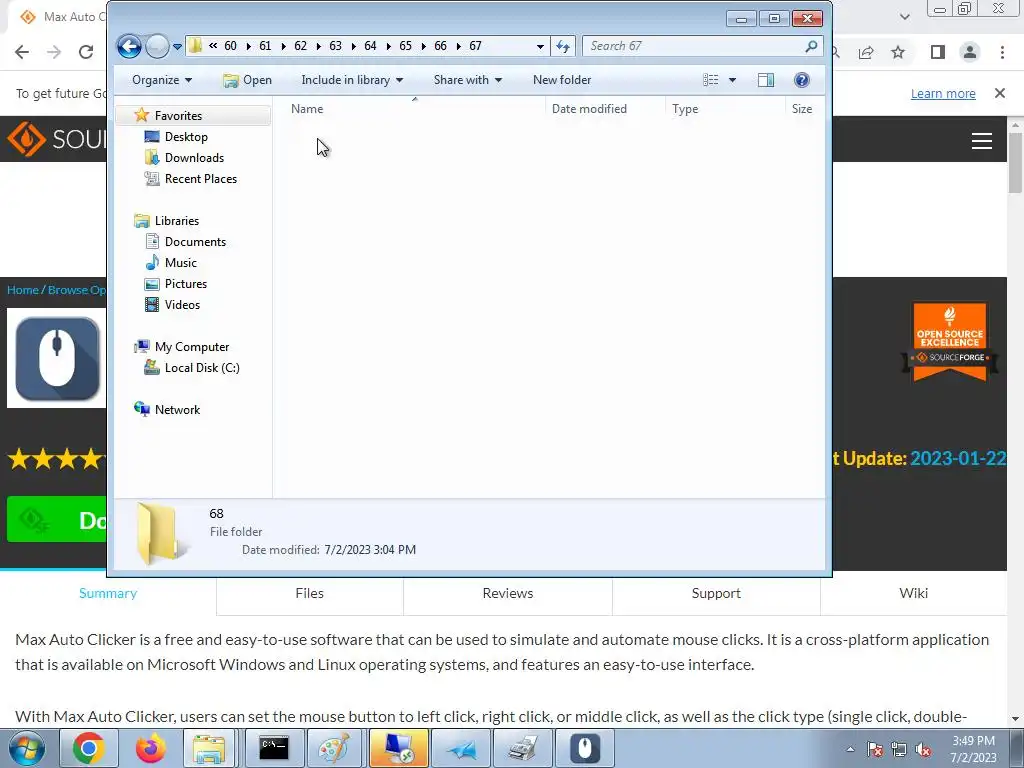Click folder 62 in the address breadcrumb
Screen dimensions: 1024x768
click(300, 46)
